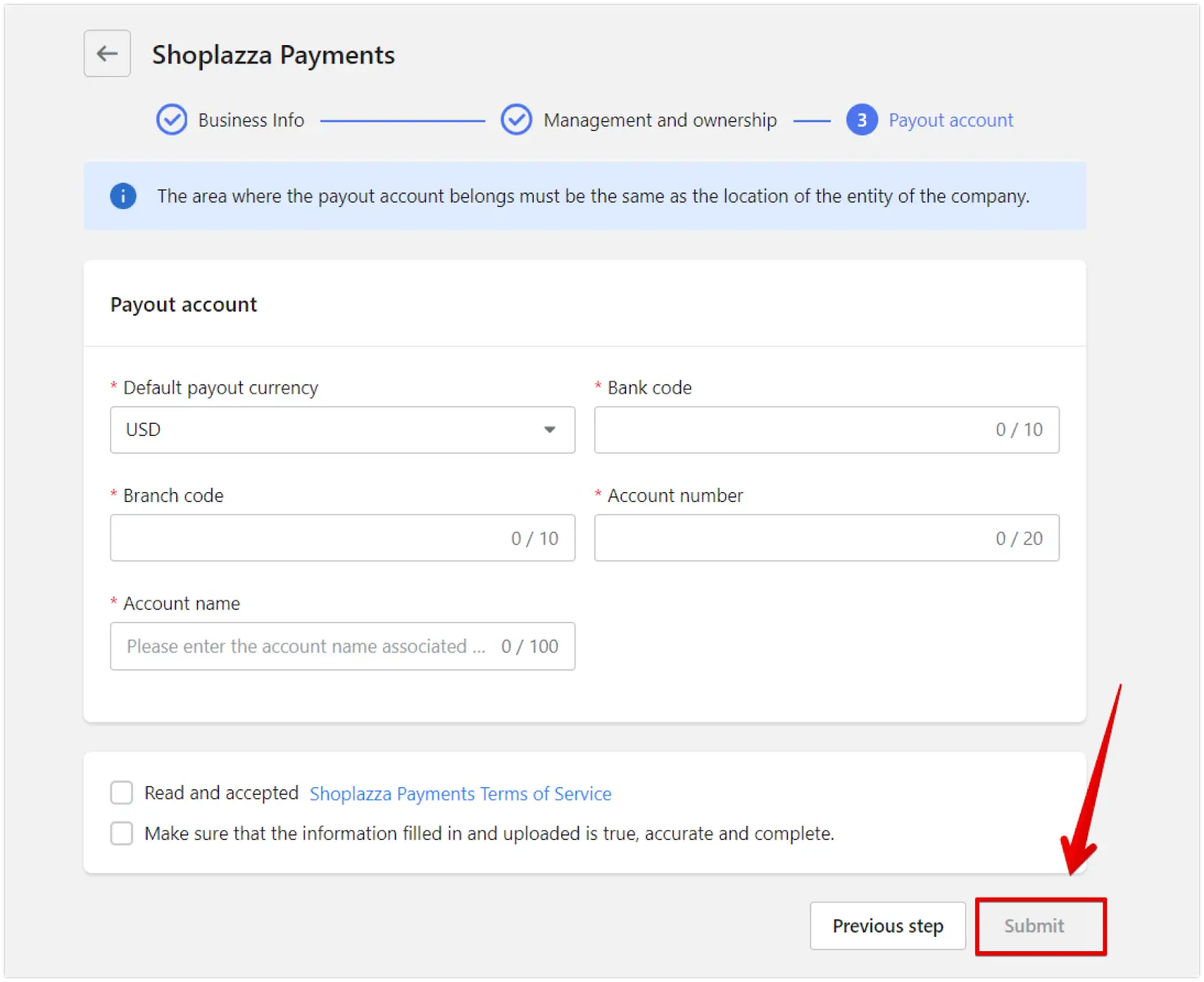Click the back arrow icon

(x=107, y=53)
